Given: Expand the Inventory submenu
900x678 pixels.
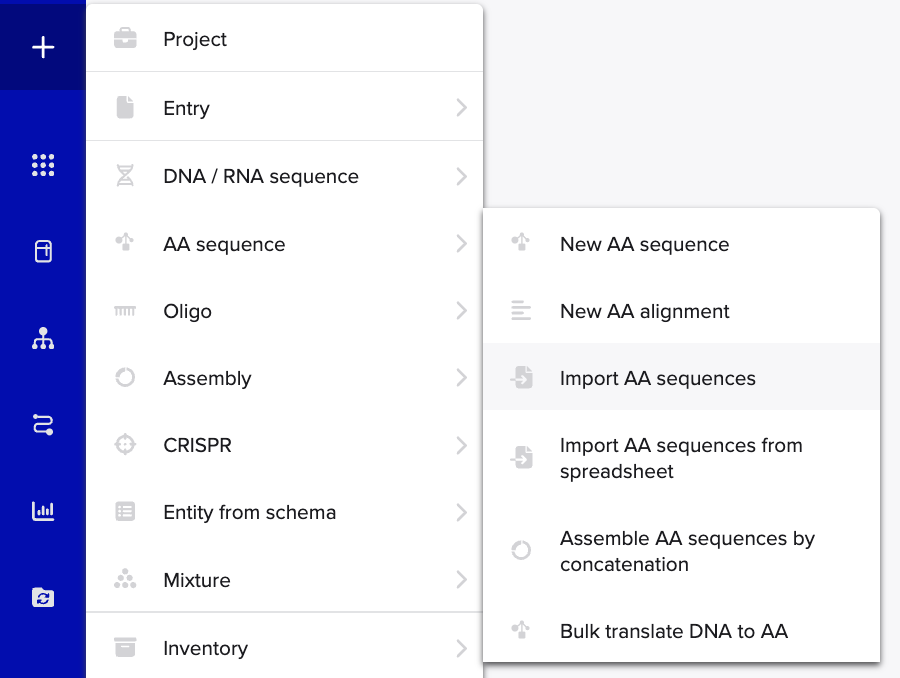Looking at the screenshot, I should [x=461, y=648].
